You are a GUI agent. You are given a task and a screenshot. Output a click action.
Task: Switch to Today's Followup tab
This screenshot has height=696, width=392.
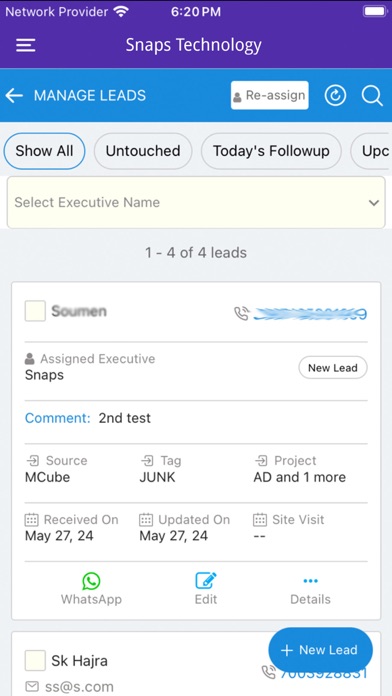(271, 151)
